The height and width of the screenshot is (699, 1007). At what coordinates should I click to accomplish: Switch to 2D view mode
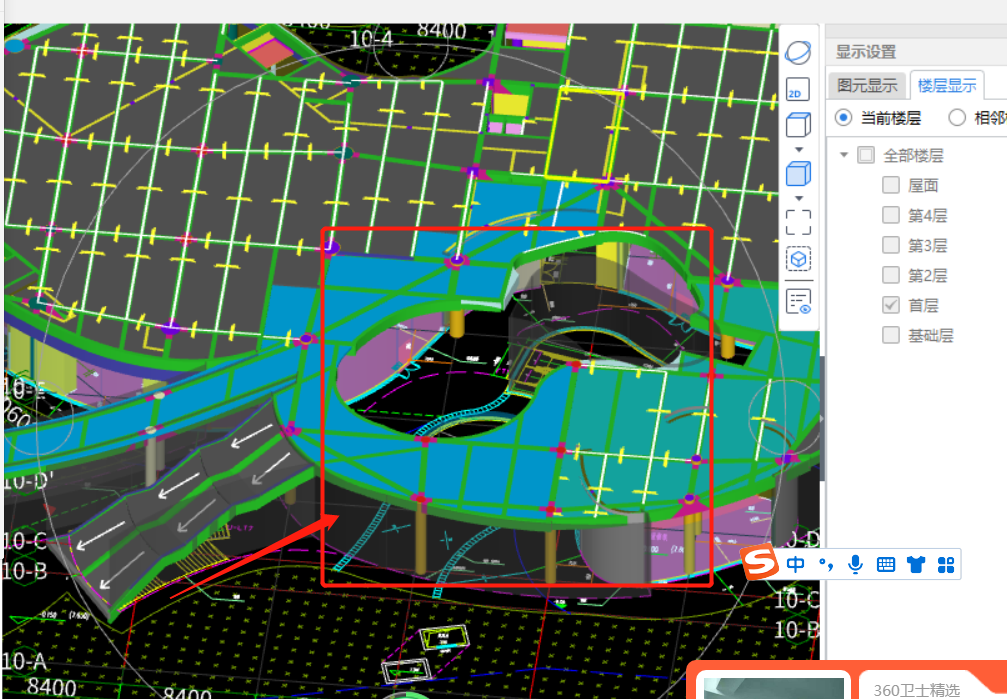798,89
